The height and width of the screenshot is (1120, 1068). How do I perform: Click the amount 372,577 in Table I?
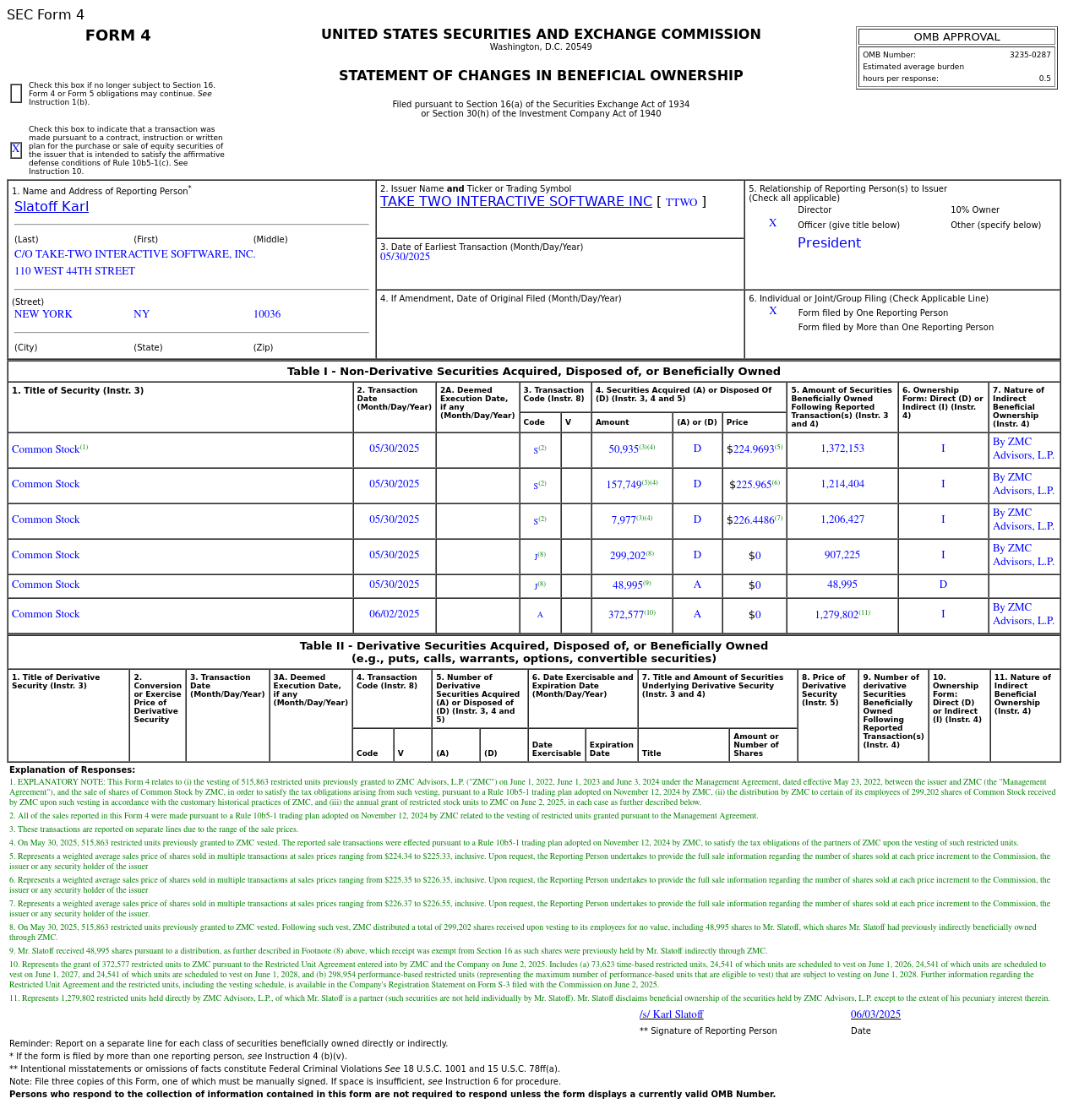tap(626, 615)
